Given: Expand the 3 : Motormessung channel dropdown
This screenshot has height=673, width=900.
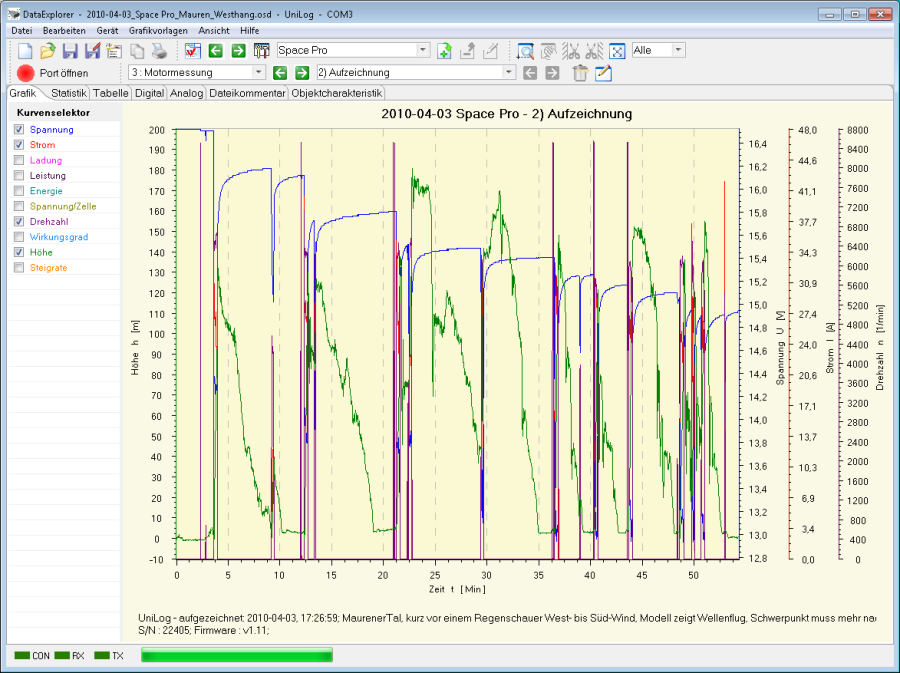Looking at the screenshot, I should click(x=259, y=73).
